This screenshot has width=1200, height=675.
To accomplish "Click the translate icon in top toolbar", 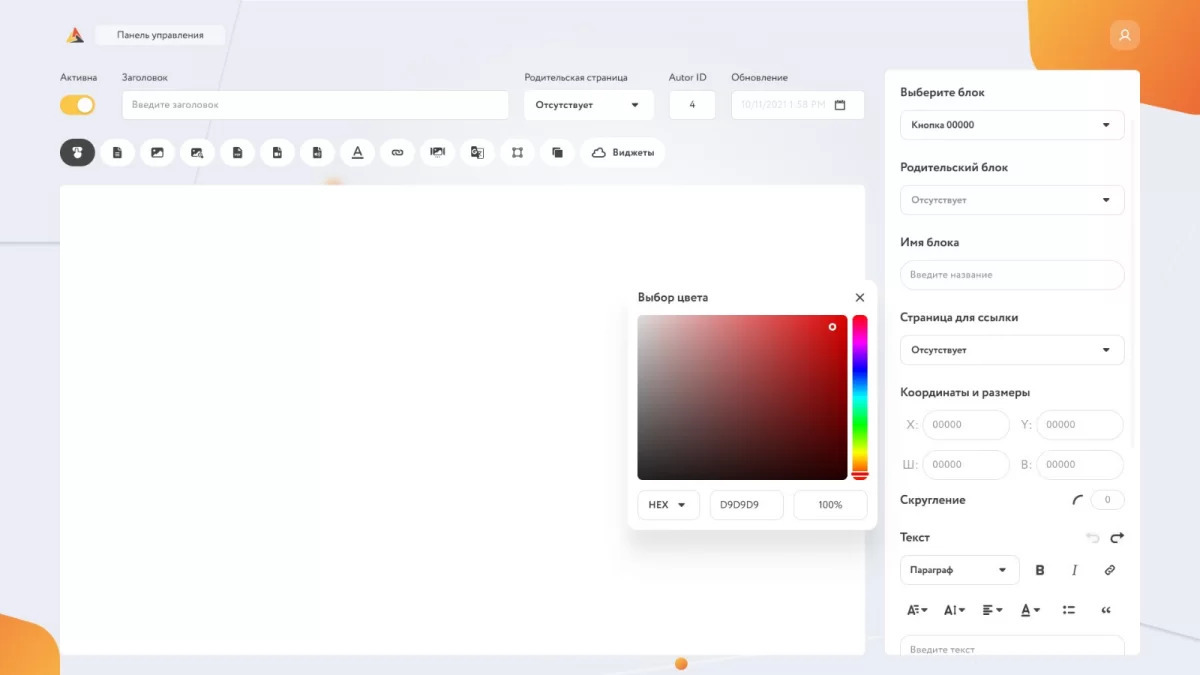I will [477, 153].
